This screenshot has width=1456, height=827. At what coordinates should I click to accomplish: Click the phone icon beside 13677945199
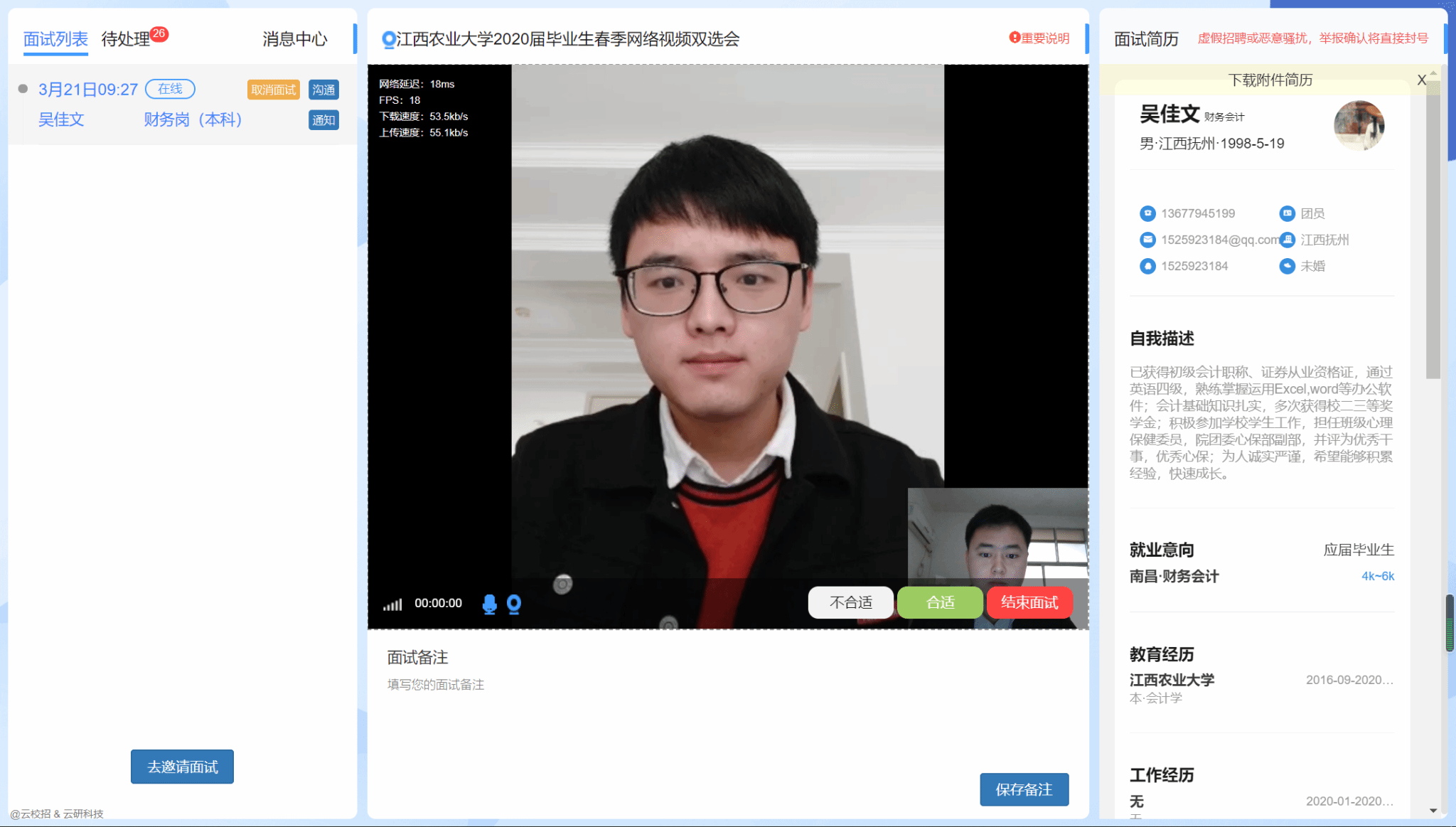[1147, 213]
